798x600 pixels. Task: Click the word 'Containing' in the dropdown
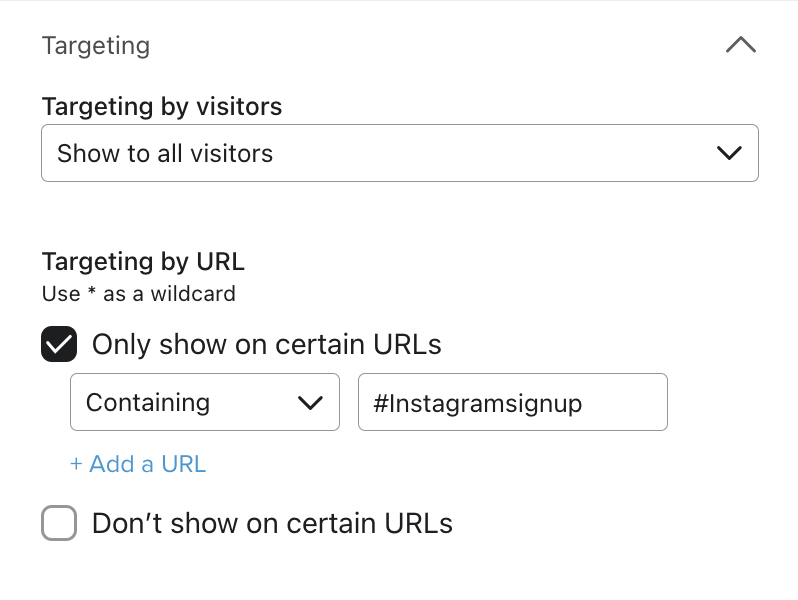[148, 403]
